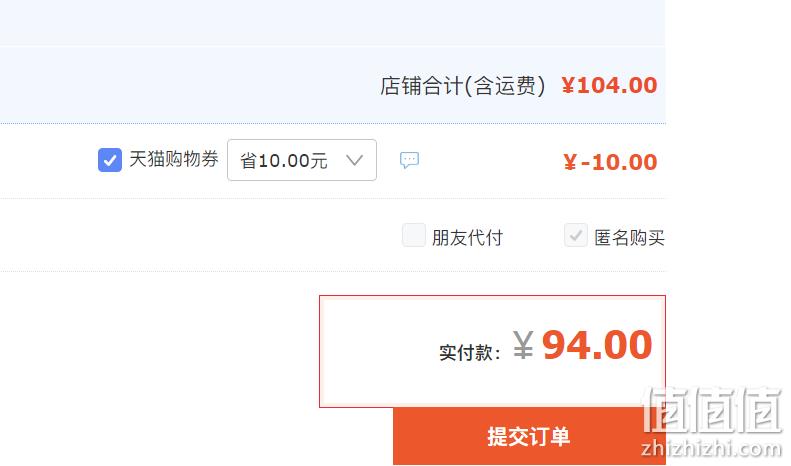The width and height of the screenshot is (791, 466).
Task: Click the 实付款 label
Action: 470,353
